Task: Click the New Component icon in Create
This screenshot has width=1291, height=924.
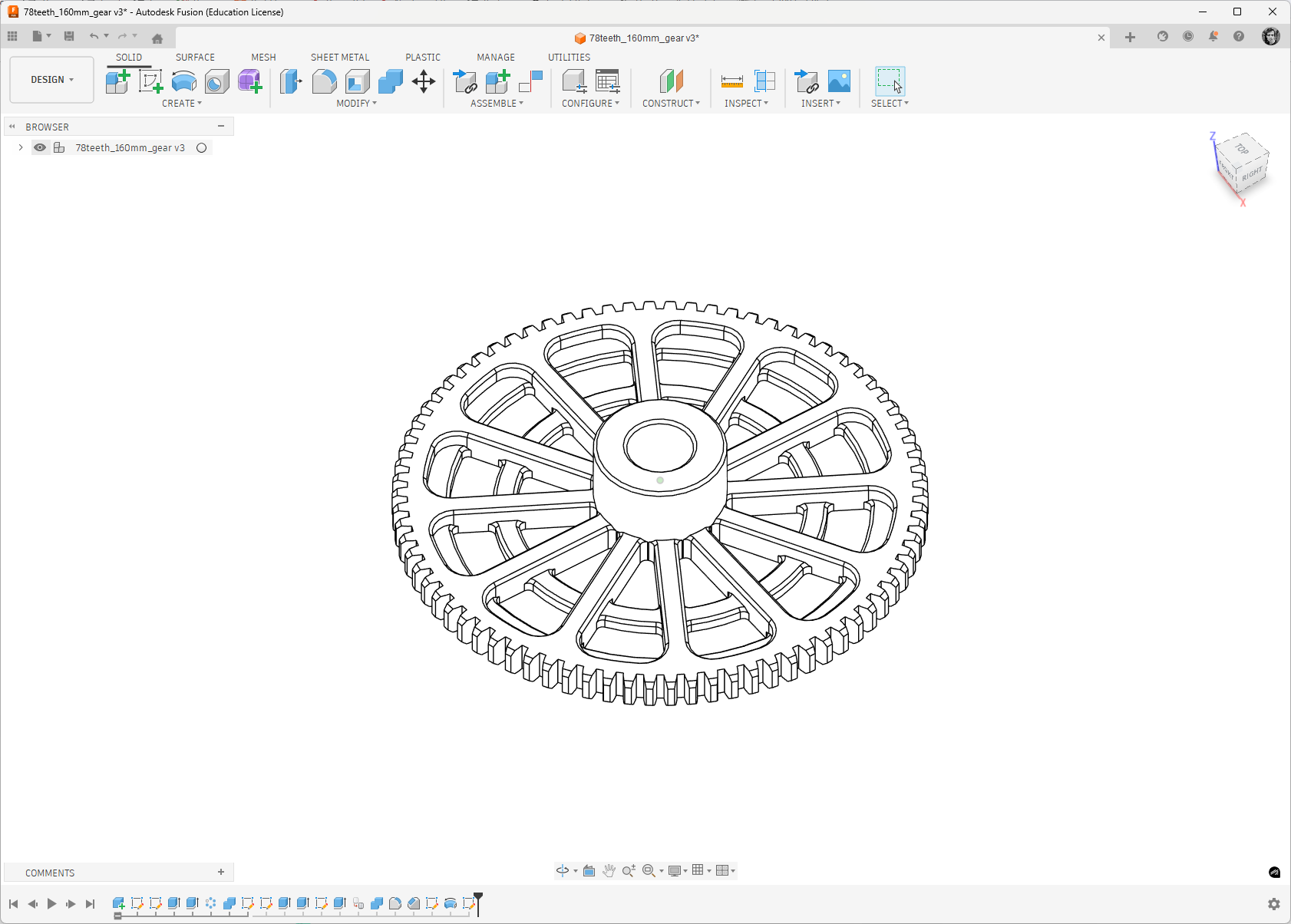Action: coord(117,81)
